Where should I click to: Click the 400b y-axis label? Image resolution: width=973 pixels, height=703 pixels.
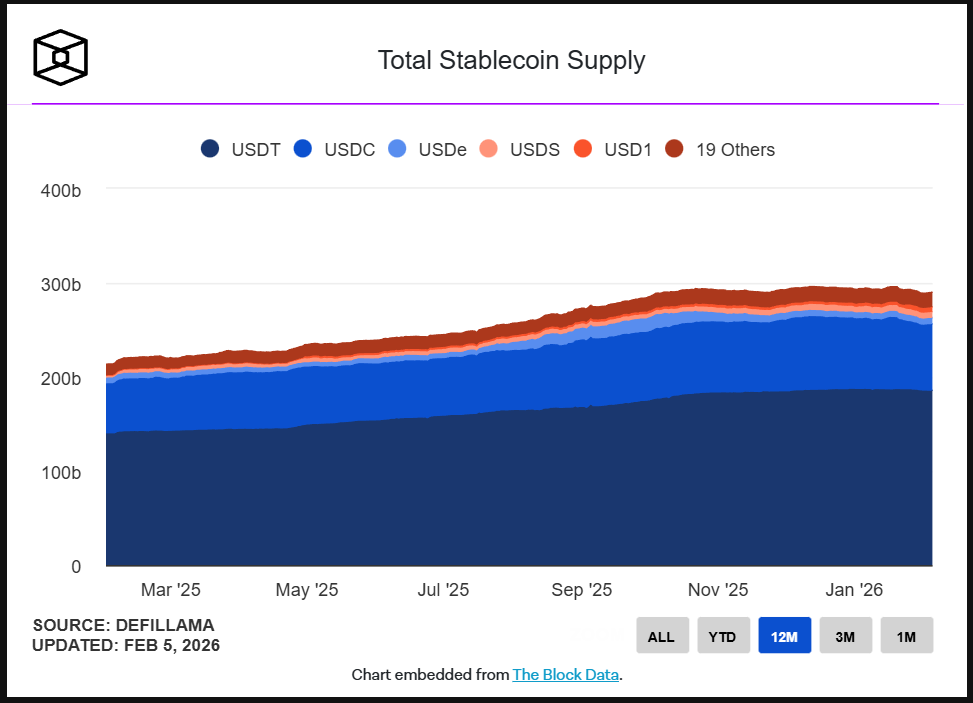[x=61, y=190]
